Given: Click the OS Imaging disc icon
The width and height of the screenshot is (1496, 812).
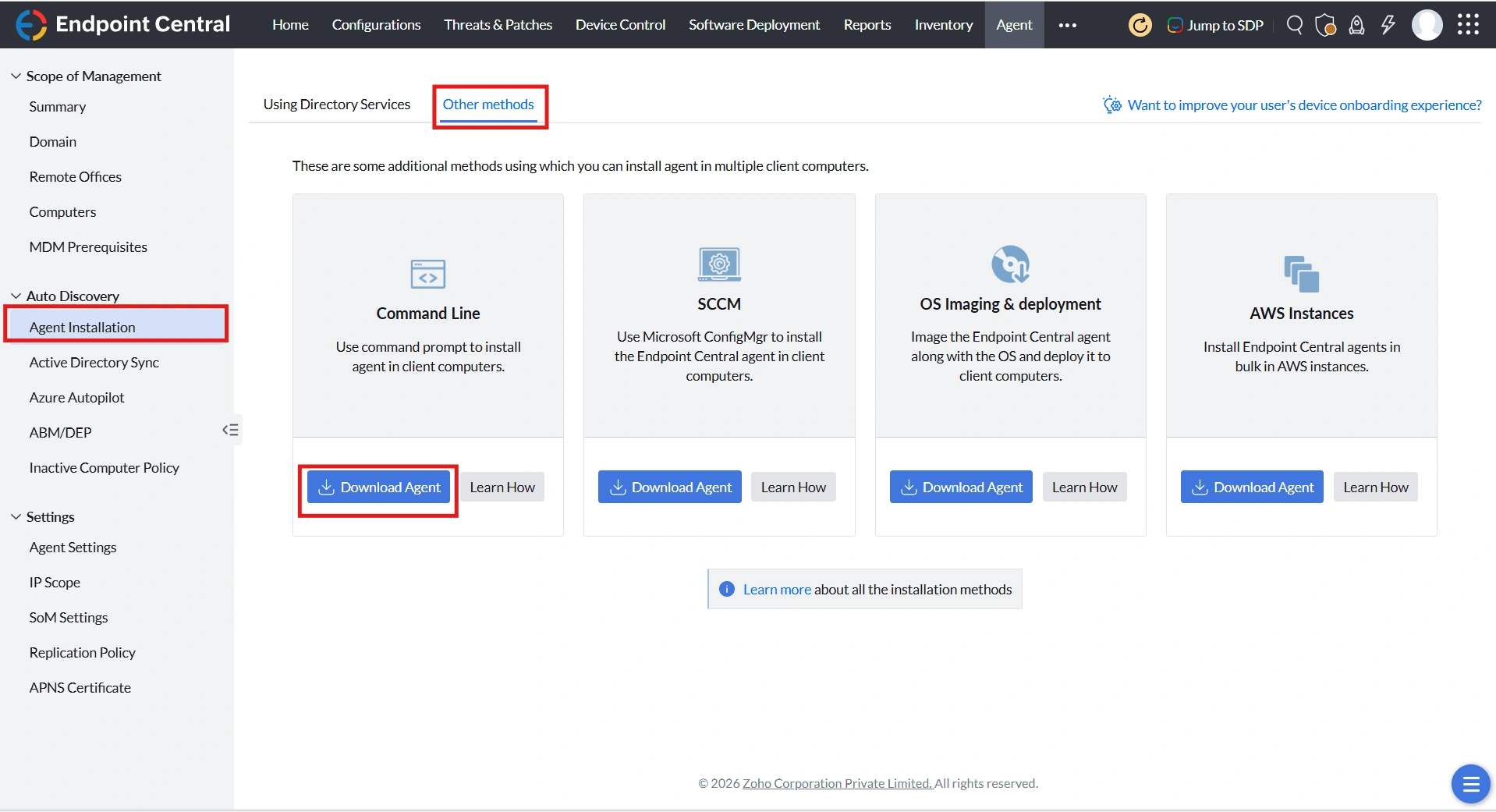Looking at the screenshot, I should (1011, 264).
